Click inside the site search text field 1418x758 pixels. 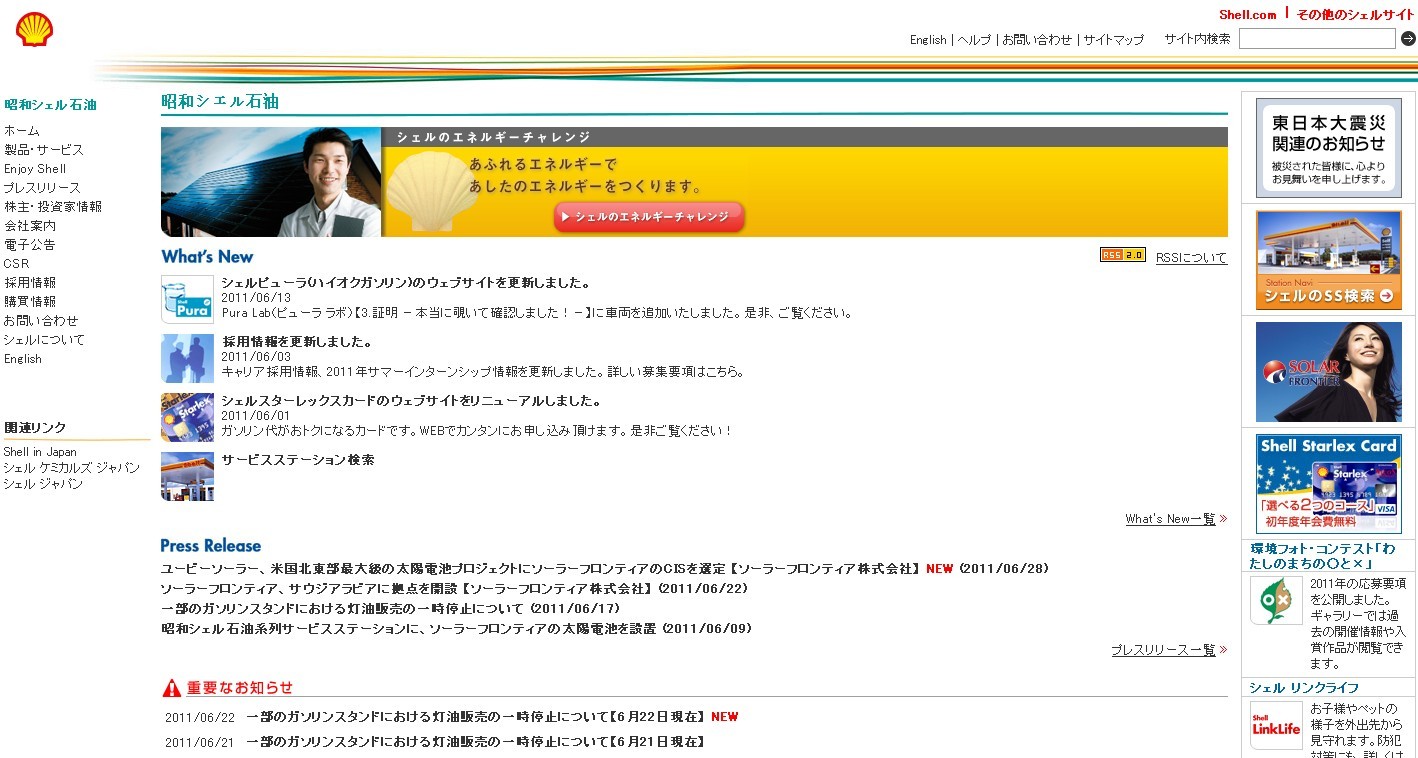(1316, 39)
